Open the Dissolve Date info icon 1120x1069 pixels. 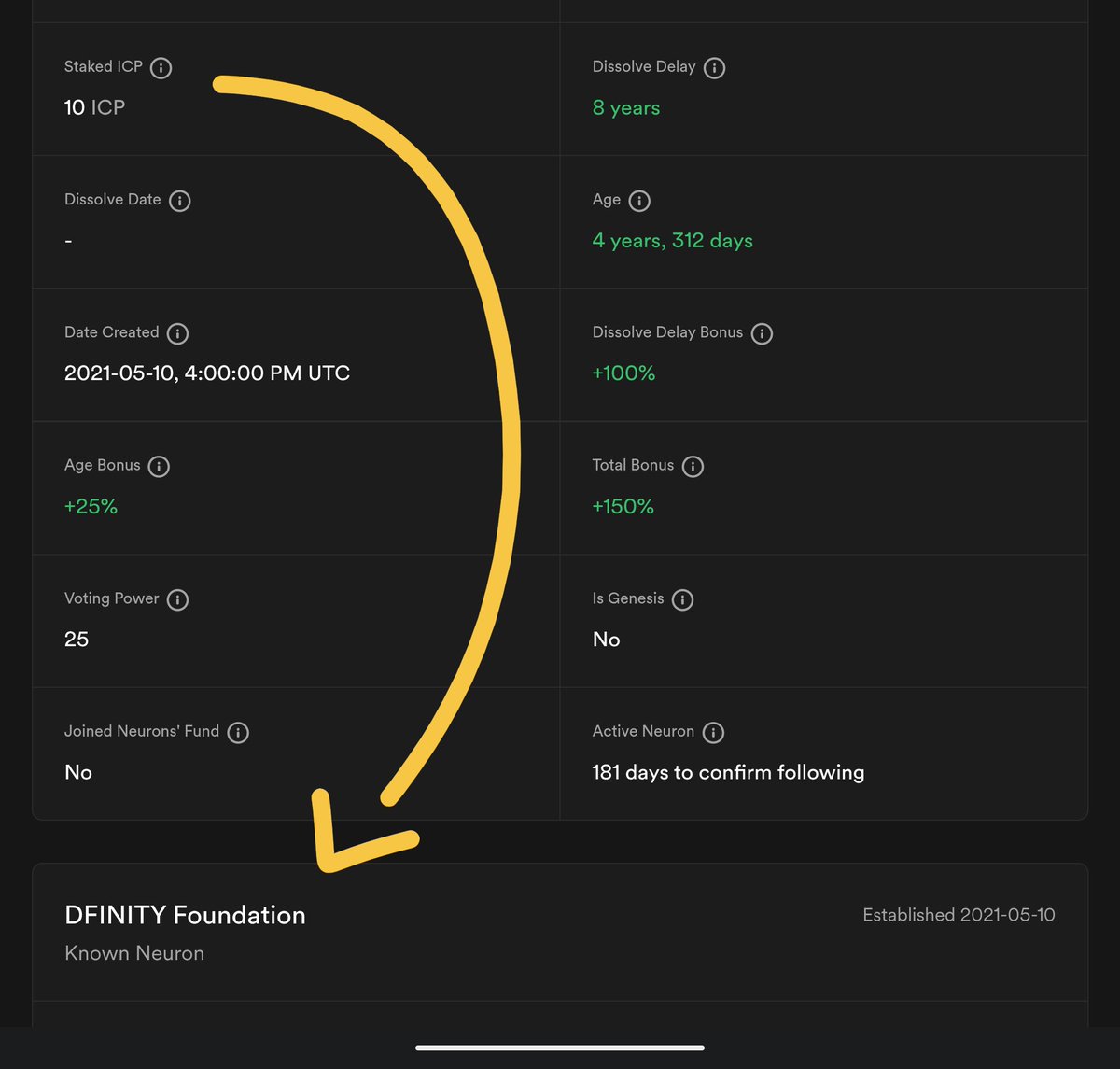coord(180,201)
